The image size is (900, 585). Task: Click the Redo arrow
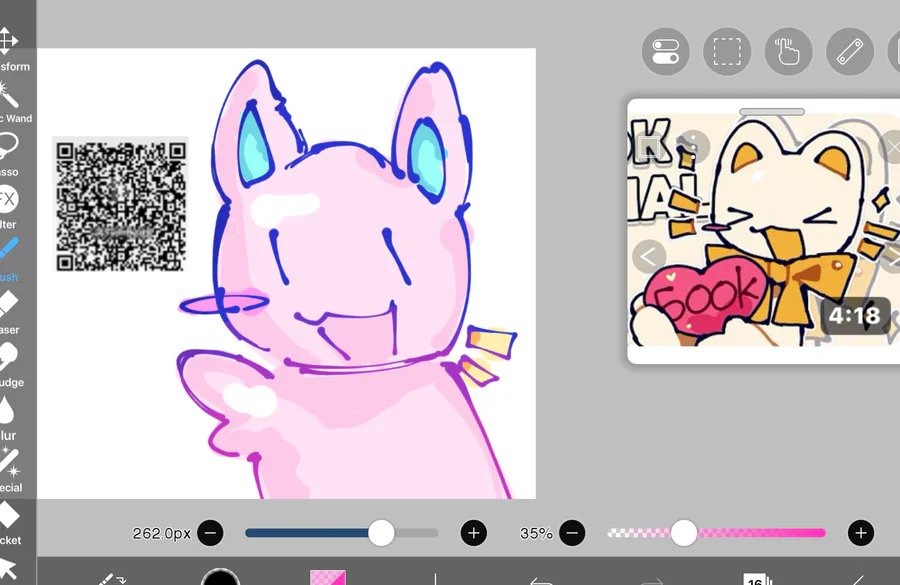651,581
